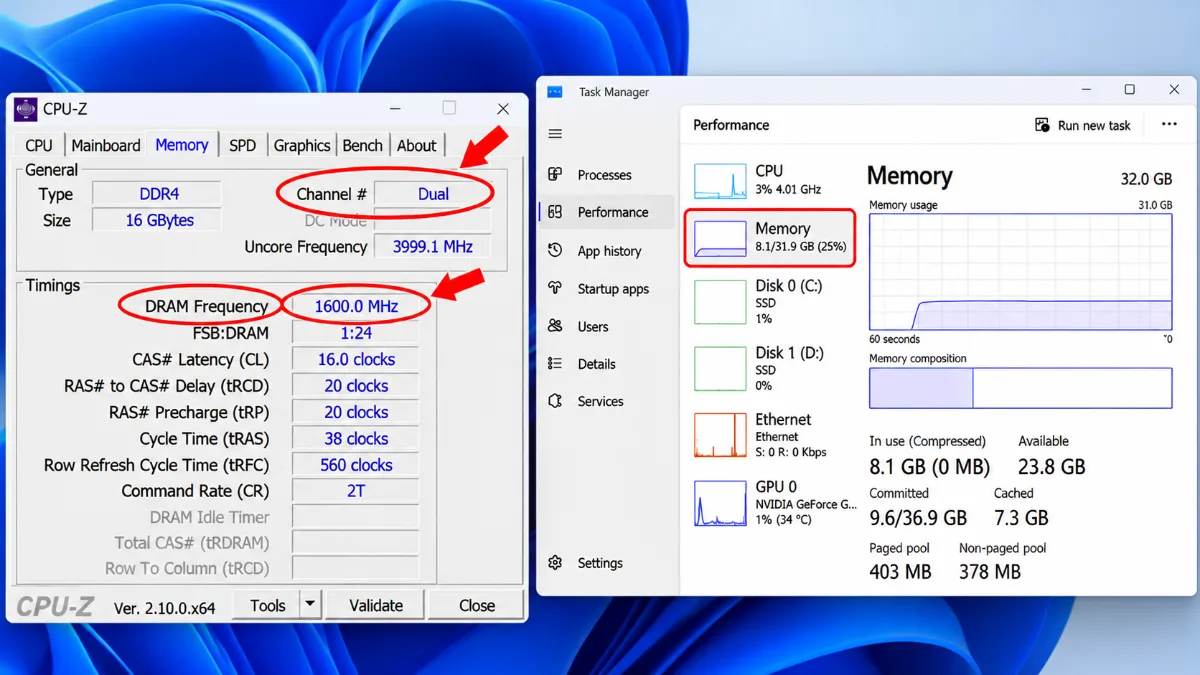
Task: Open the About tab in CPU-Z
Action: [416, 145]
